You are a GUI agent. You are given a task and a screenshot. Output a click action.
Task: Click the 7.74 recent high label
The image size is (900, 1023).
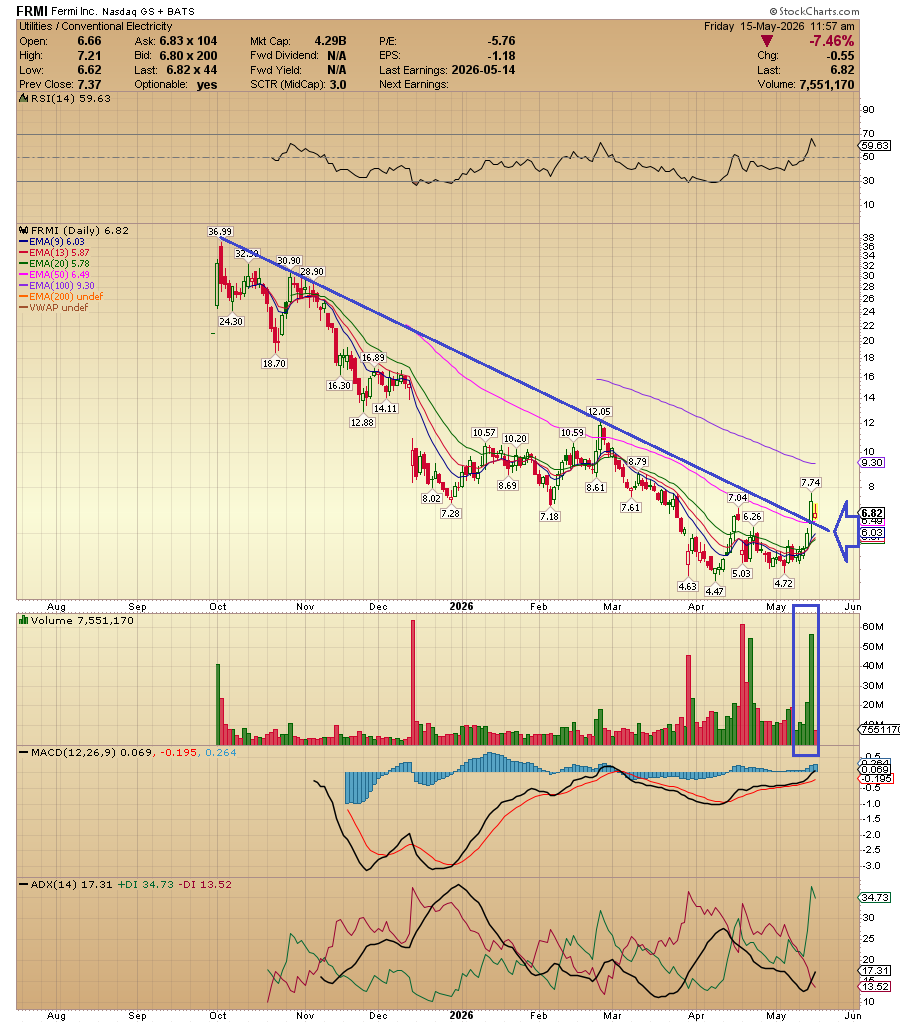(811, 483)
